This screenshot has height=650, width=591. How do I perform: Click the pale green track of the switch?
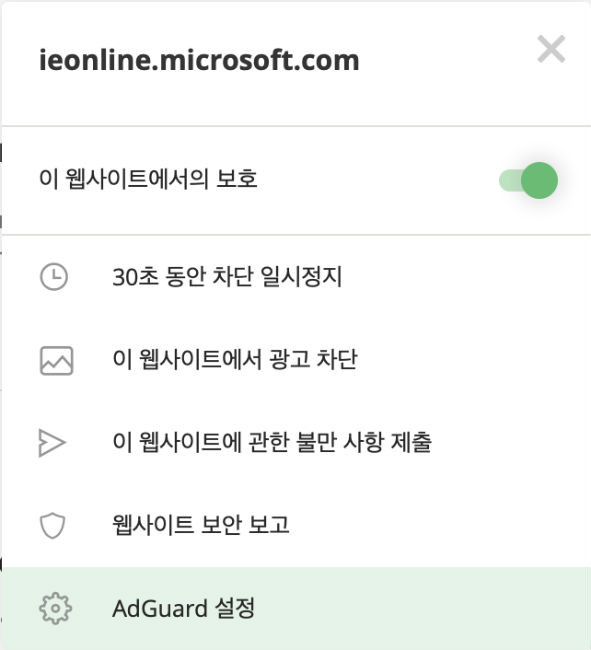click(510, 181)
